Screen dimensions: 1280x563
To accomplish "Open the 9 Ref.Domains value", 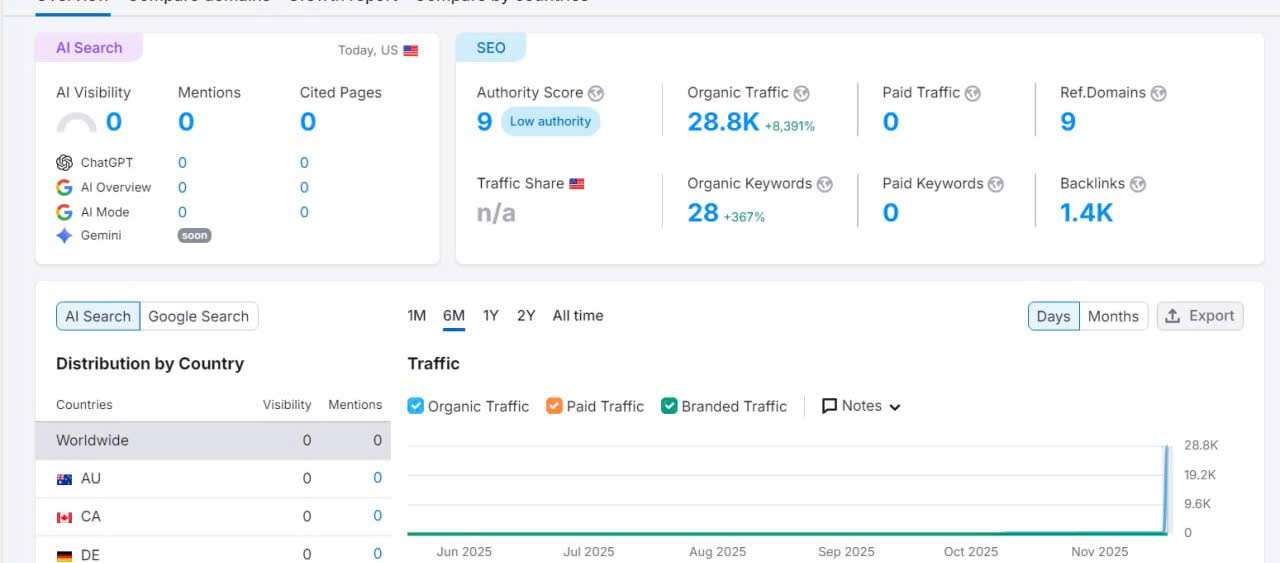I will point(1068,122).
